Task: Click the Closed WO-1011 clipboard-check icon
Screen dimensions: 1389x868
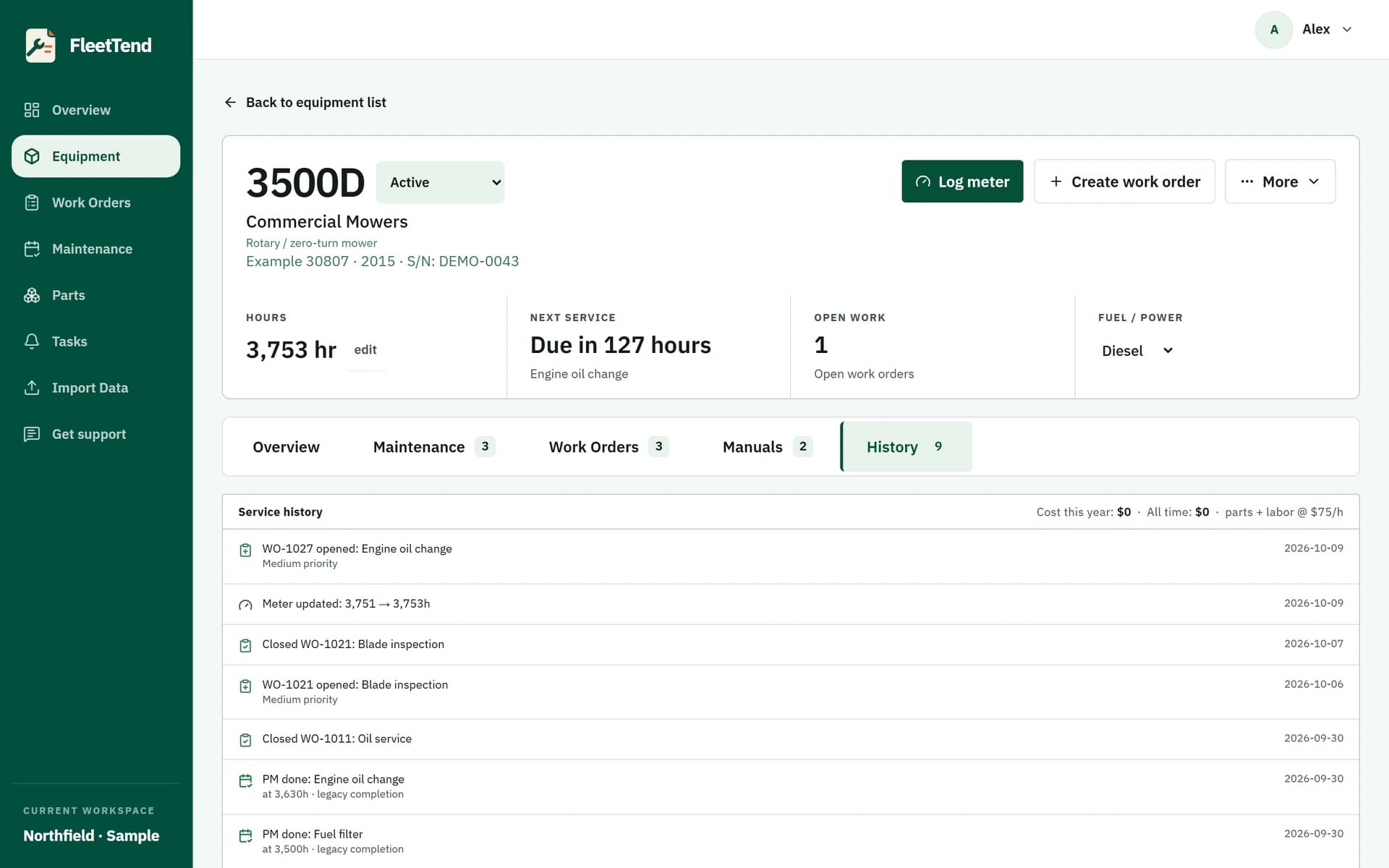Action: click(x=245, y=740)
